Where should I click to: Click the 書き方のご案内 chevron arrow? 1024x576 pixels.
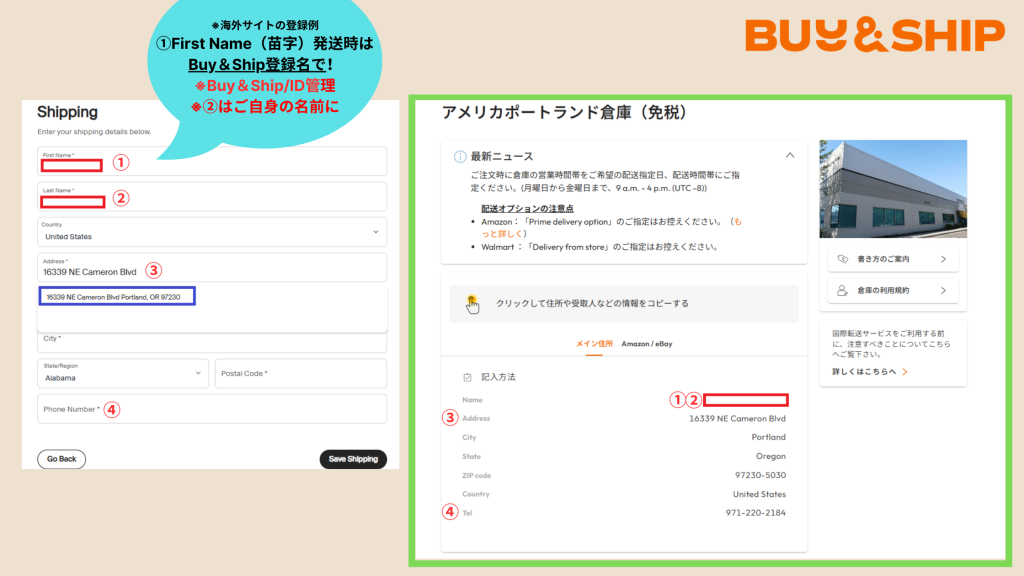point(943,259)
